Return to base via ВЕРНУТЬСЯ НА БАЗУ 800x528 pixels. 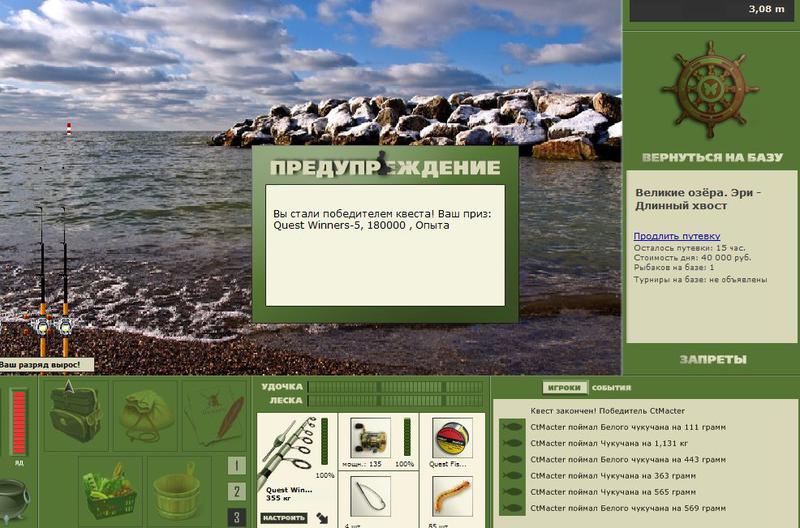[712, 157]
